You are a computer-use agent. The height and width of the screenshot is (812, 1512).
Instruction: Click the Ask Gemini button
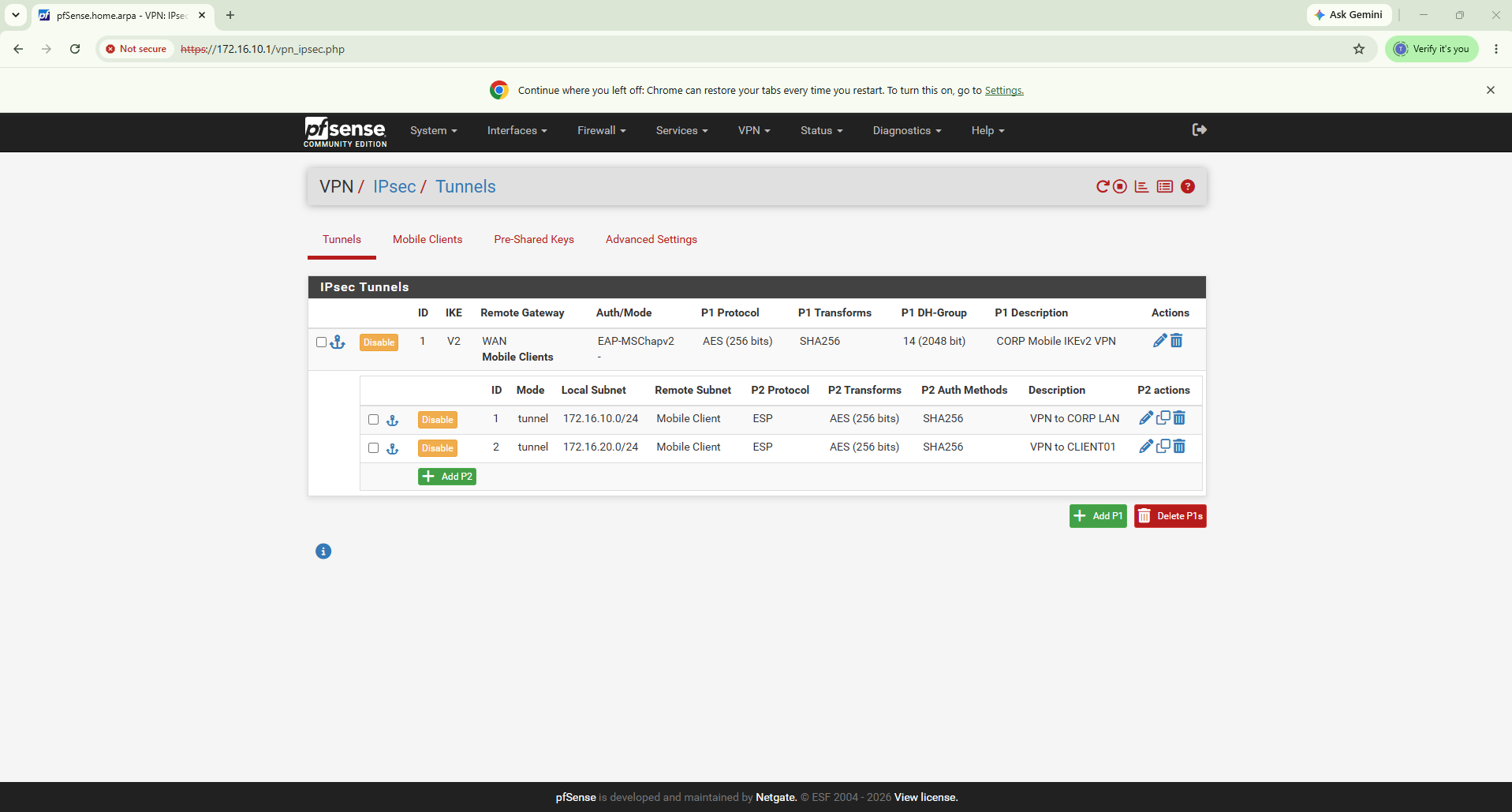click(x=1349, y=15)
